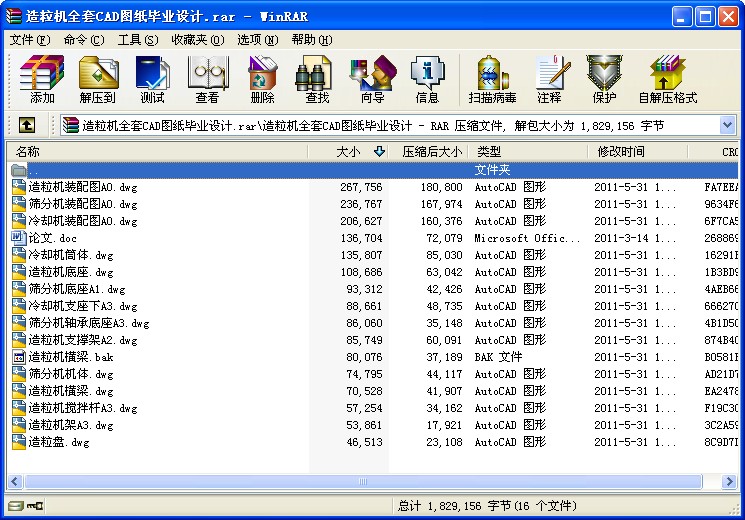Launch the 向导 (Wizard) tool

pyautogui.click(x=372, y=79)
